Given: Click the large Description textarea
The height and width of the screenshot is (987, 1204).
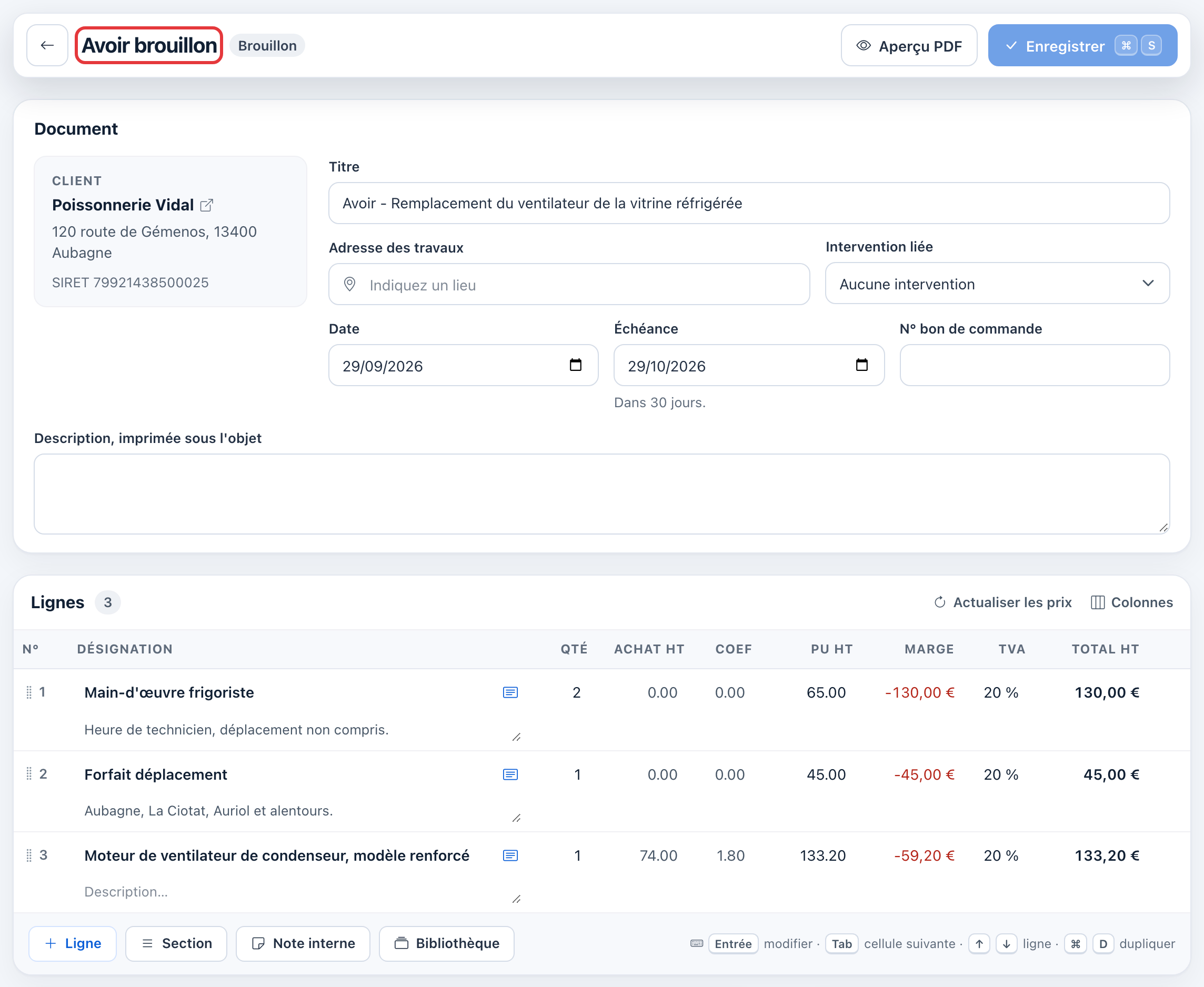Looking at the screenshot, I should (x=601, y=493).
